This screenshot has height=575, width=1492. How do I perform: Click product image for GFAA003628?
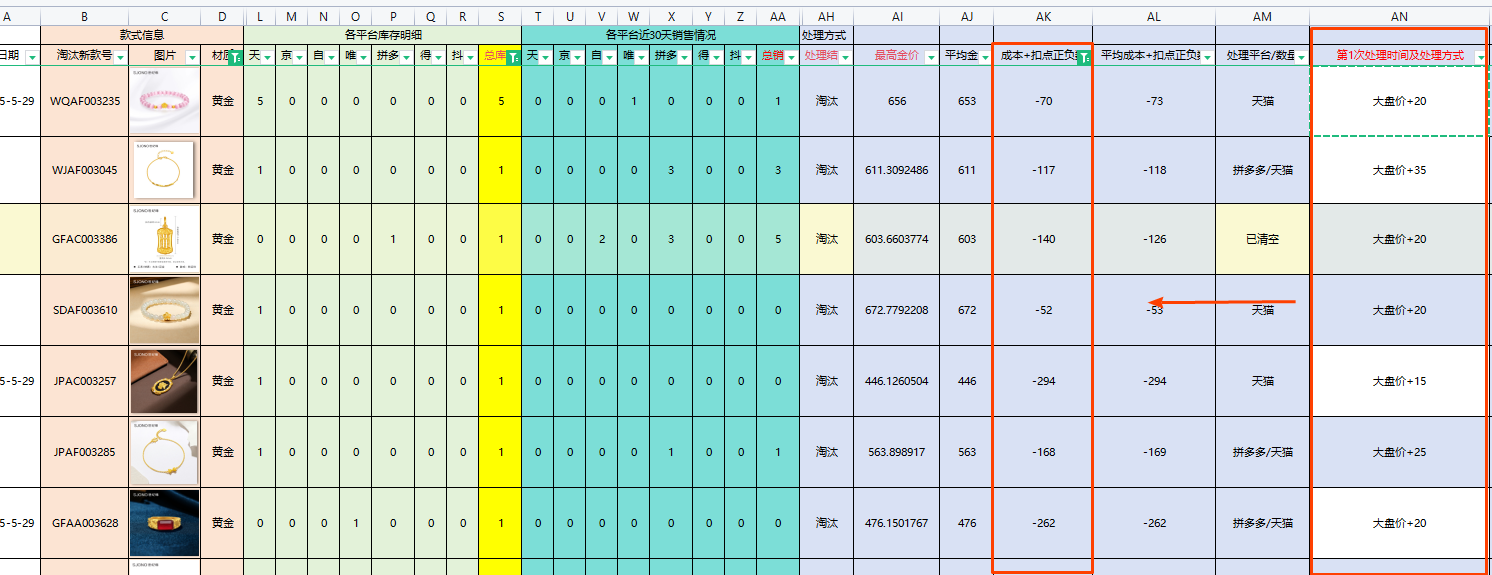(x=164, y=522)
